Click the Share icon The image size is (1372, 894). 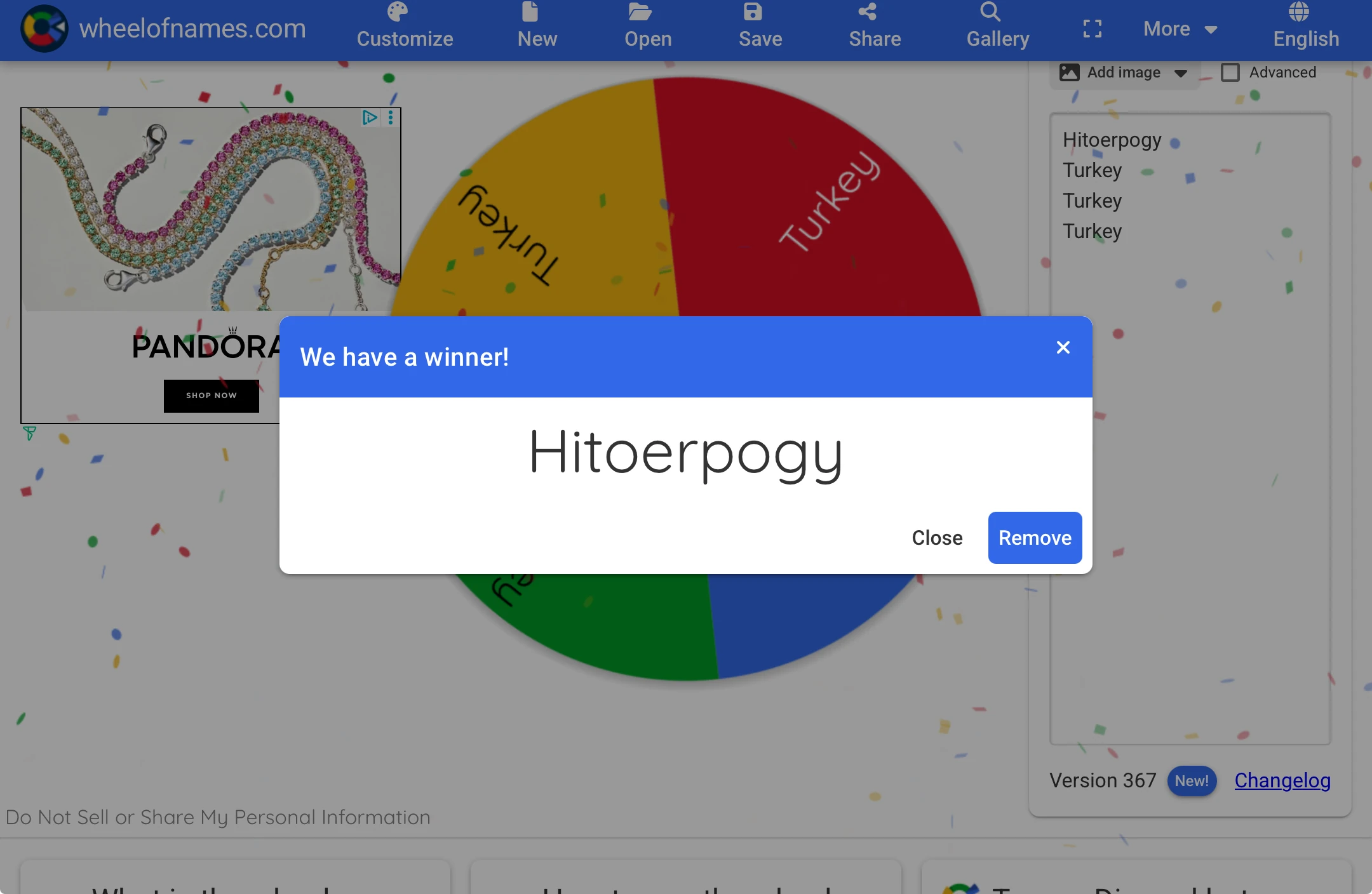tap(867, 11)
